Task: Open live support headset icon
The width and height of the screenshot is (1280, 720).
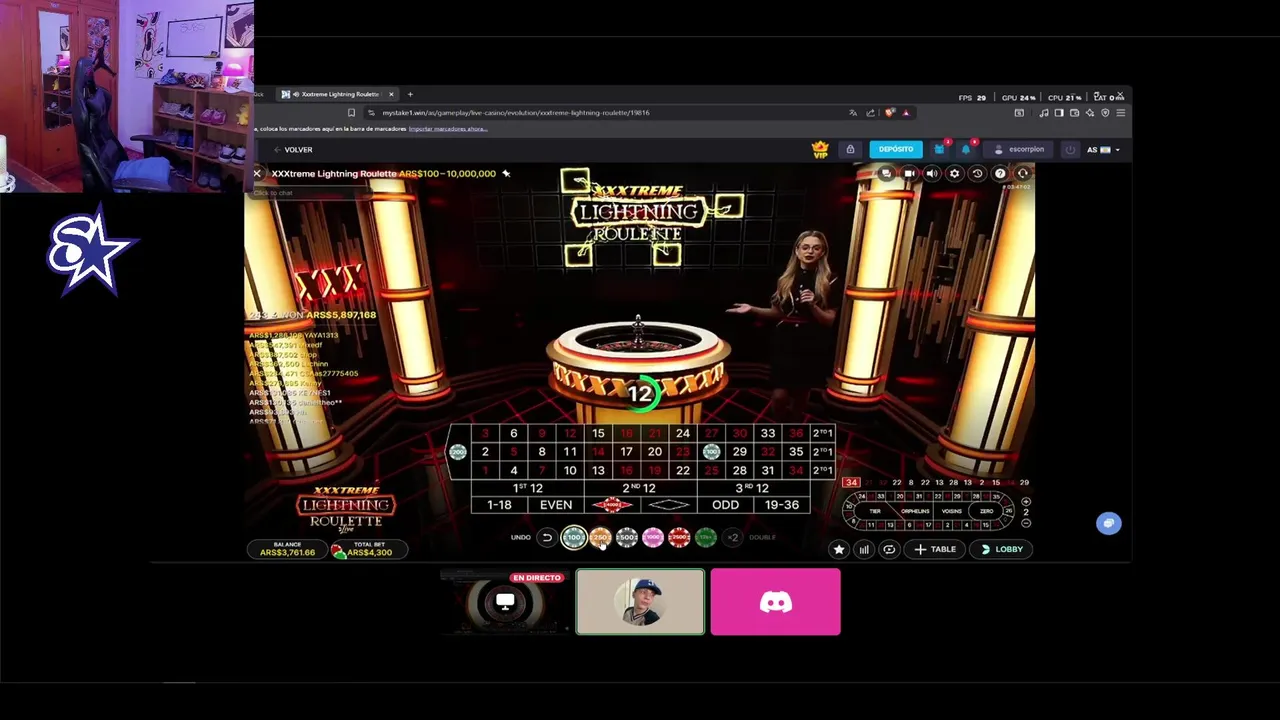Action: 1022,174
